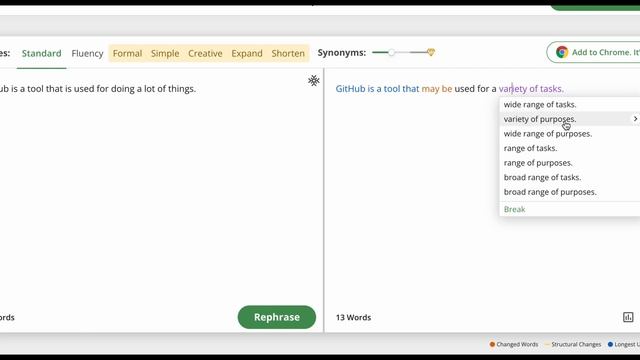
Task: Click Add to Chrome button
Action: [593, 52]
